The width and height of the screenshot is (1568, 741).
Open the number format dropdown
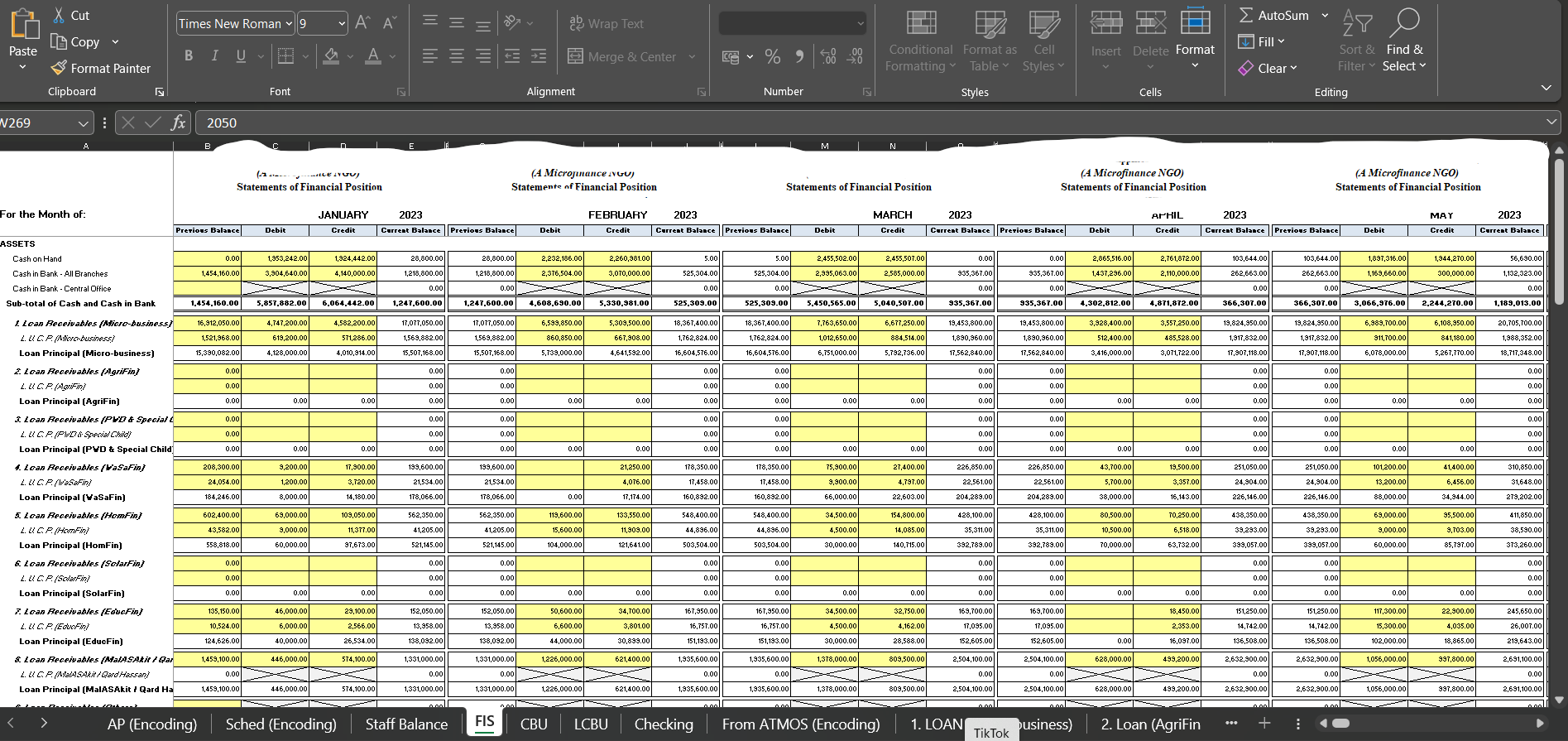tap(861, 23)
